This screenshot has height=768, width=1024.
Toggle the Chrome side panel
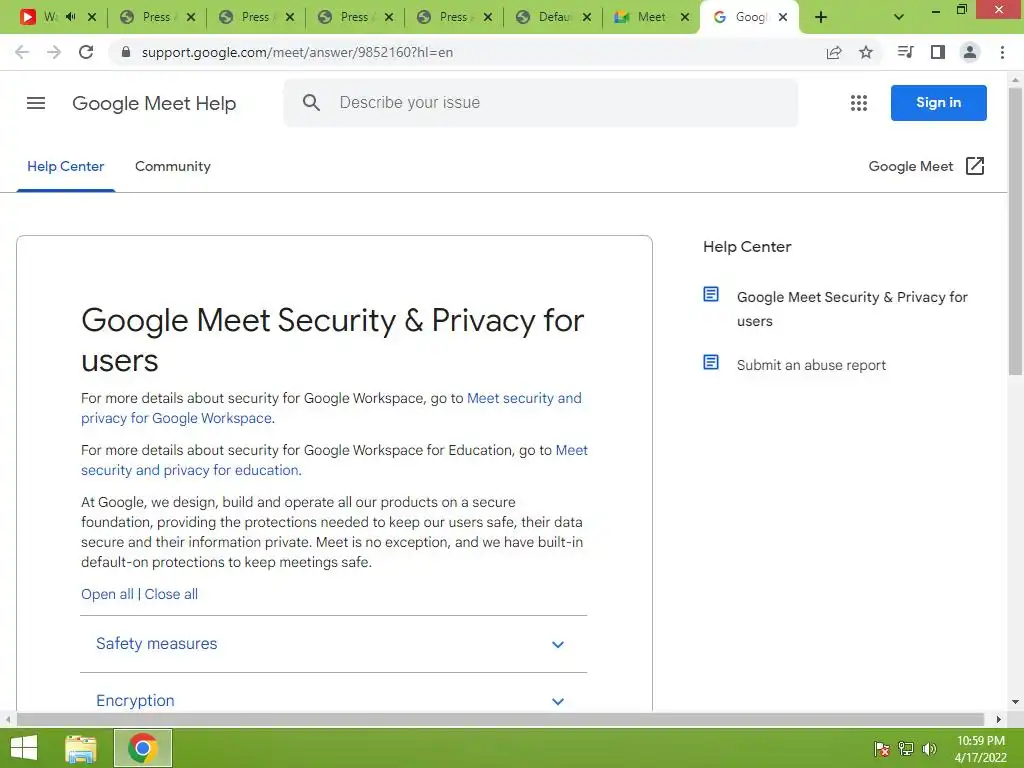coord(938,52)
